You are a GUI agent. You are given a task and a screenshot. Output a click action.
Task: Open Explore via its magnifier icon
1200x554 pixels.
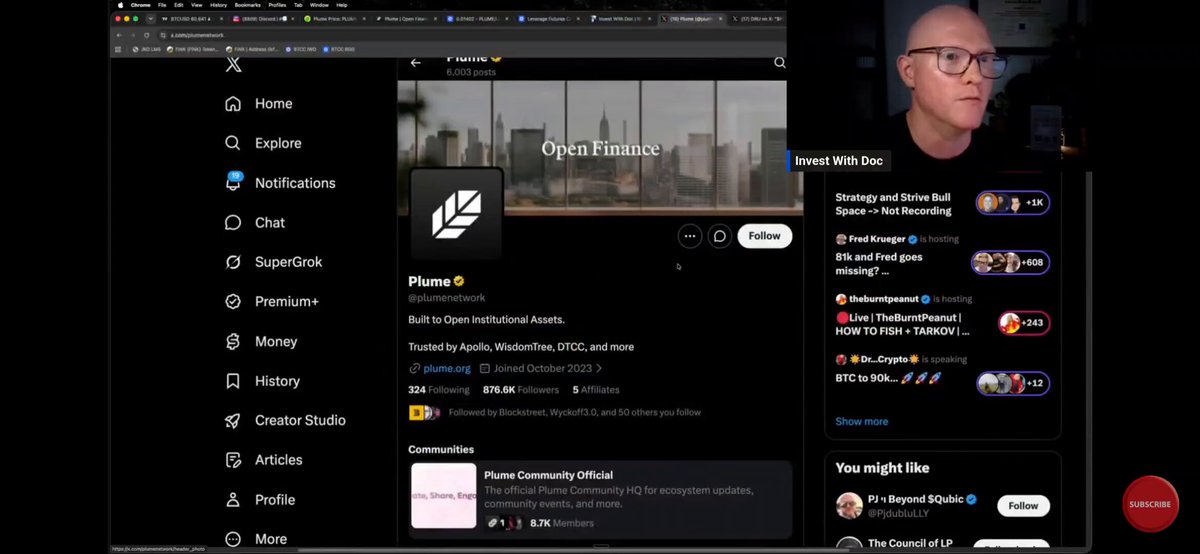pyautogui.click(x=233, y=143)
